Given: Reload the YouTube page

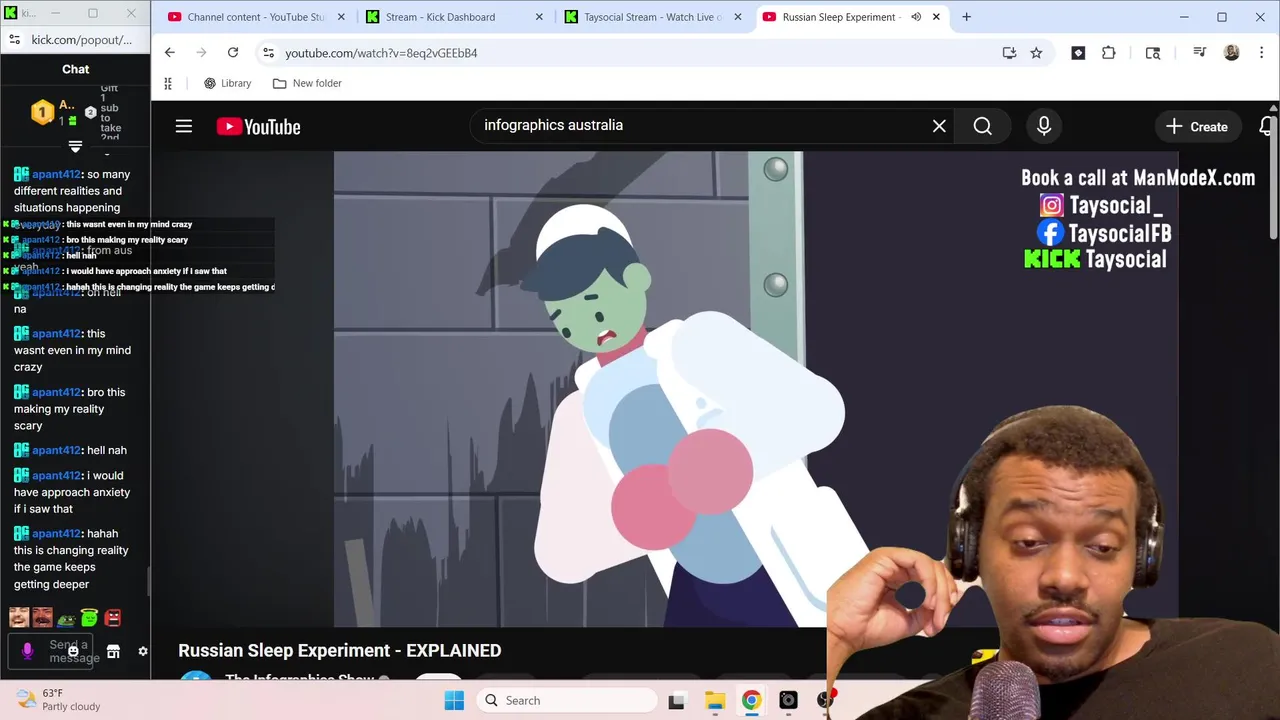Looking at the screenshot, I should point(233,53).
